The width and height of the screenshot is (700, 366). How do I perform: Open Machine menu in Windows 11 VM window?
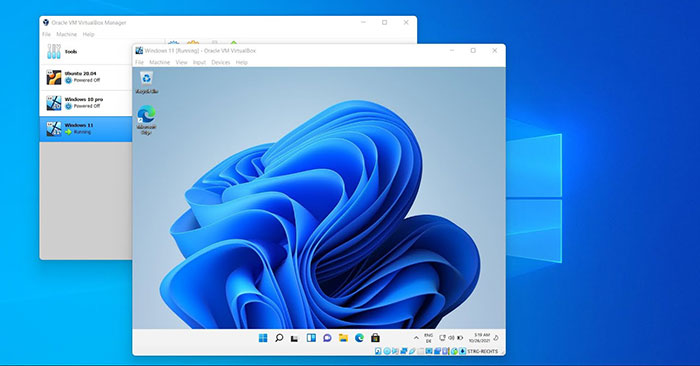point(159,62)
